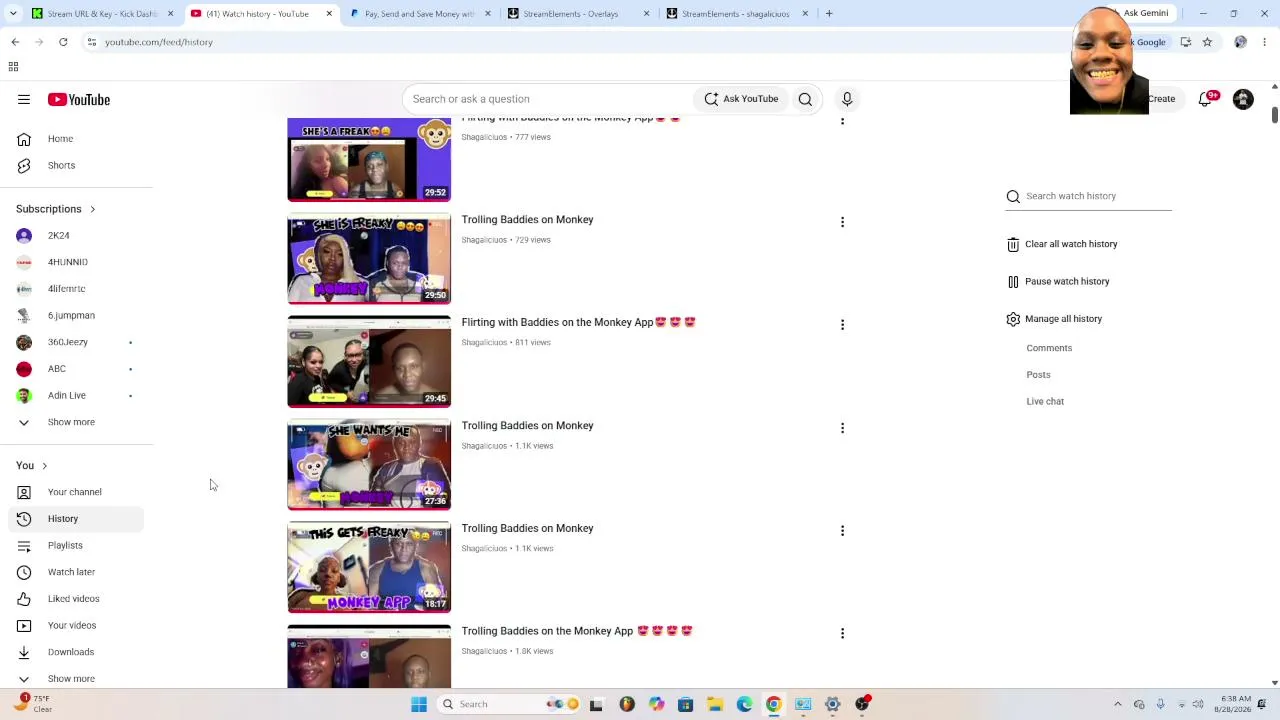Open the Chrome apps grid in bookmarks bar
1280x720 pixels.
coord(13,67)
